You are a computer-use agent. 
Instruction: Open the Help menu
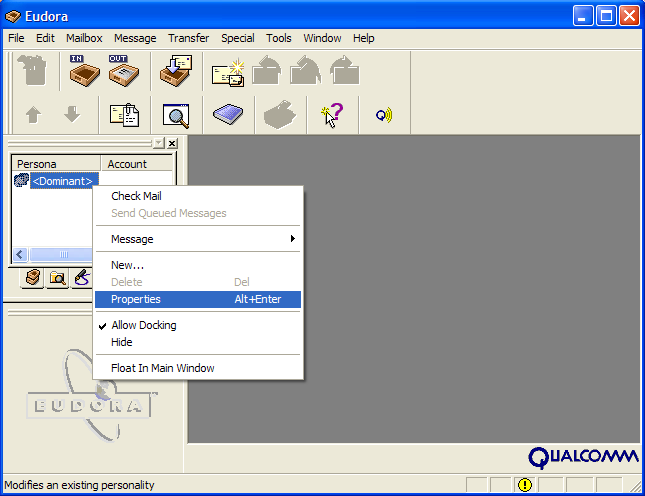click(364, 38)
